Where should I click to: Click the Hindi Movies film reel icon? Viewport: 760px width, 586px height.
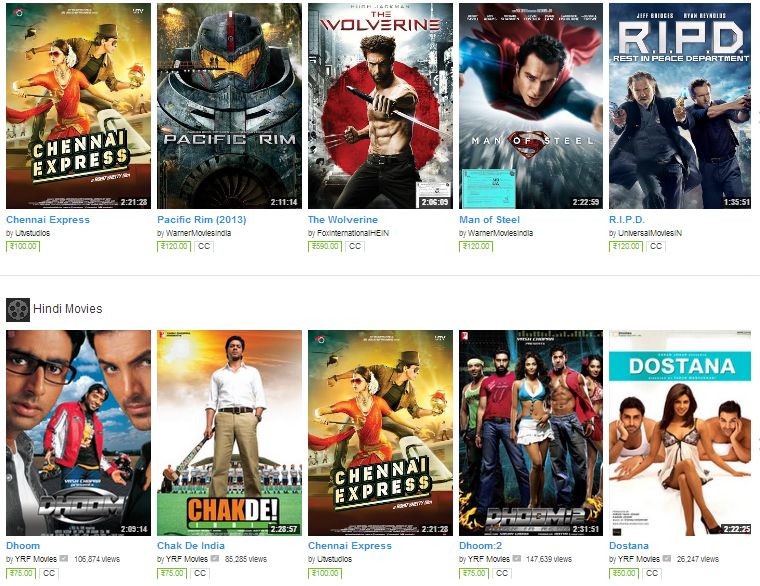pyautogui.click(x=18, y=309)
